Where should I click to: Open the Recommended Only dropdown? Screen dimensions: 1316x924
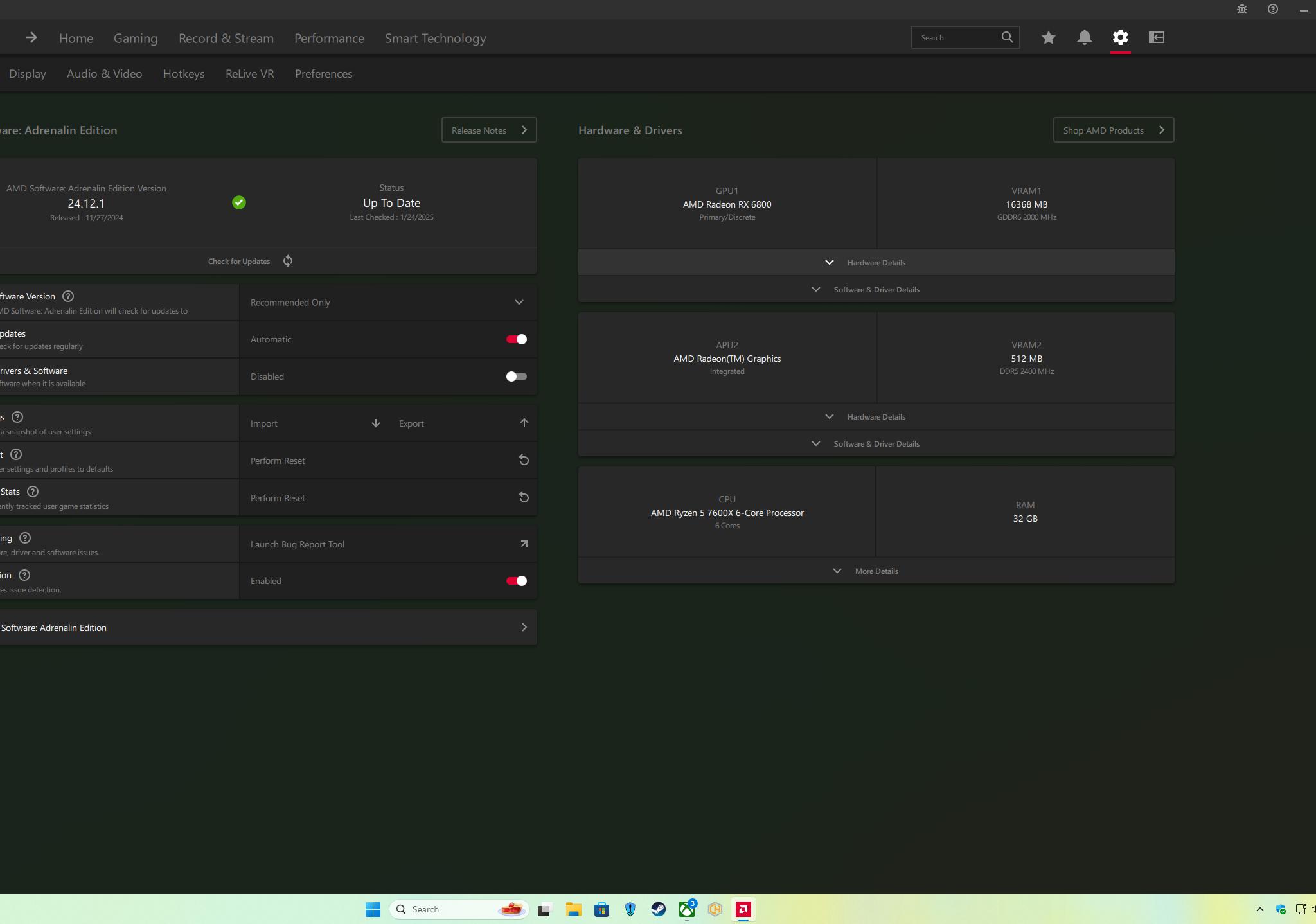(388, 303)
